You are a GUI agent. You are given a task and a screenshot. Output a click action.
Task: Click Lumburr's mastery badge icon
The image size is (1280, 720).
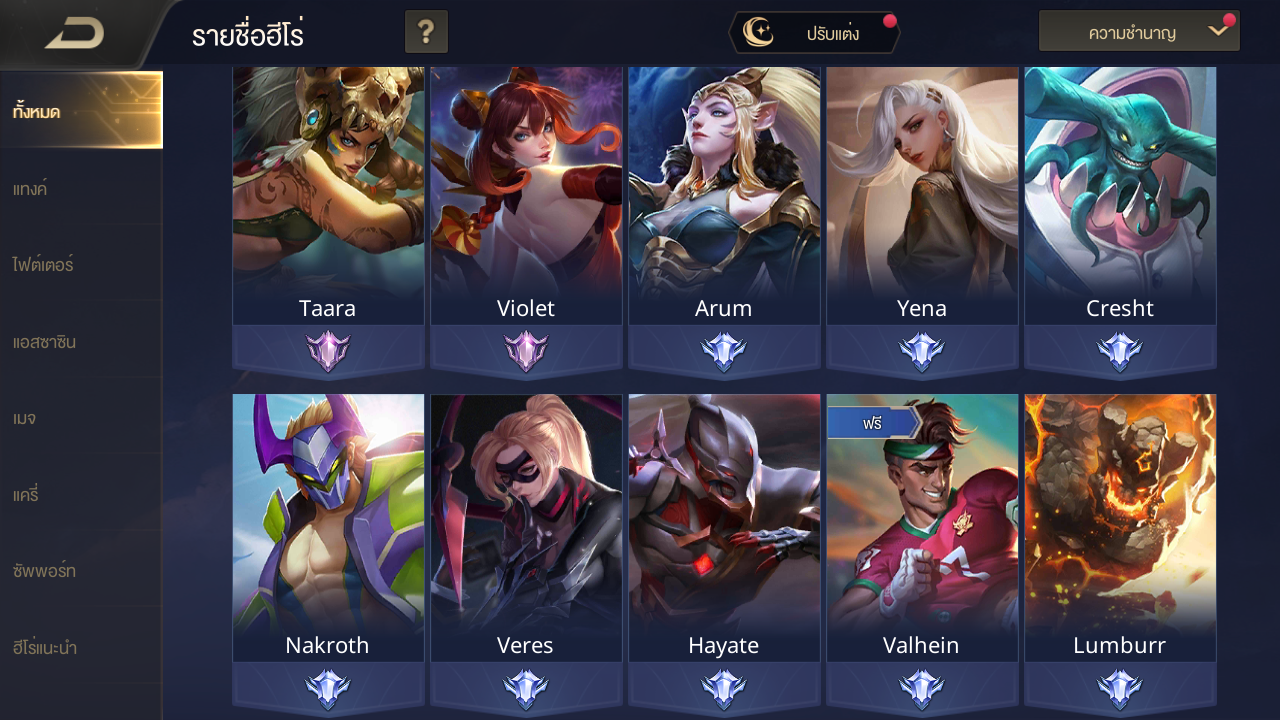1120,688
